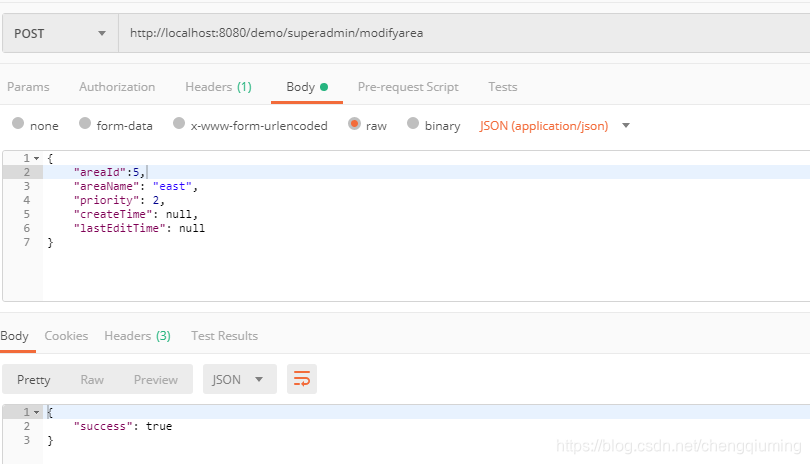Open the Pre-request Script tab
The height and width of the screenshot is (464, 810).
coord(408,87)
